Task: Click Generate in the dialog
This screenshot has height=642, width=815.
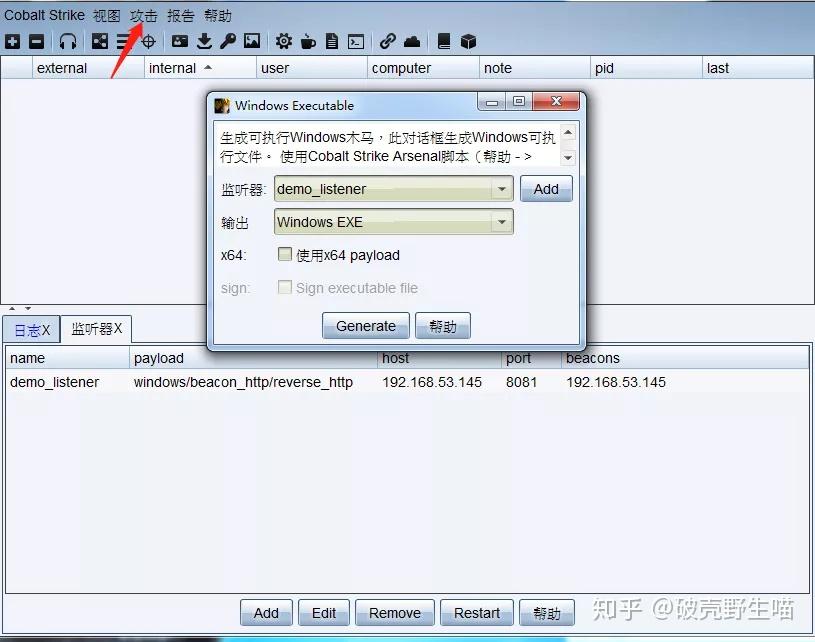Action: pyautogui.click(x=366, y=326)
